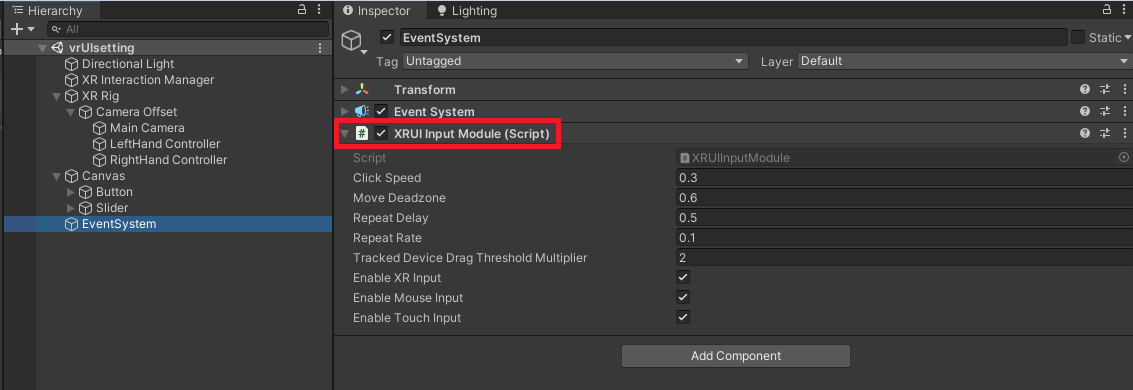Expand the Button tree node

[x=70, y=192]
